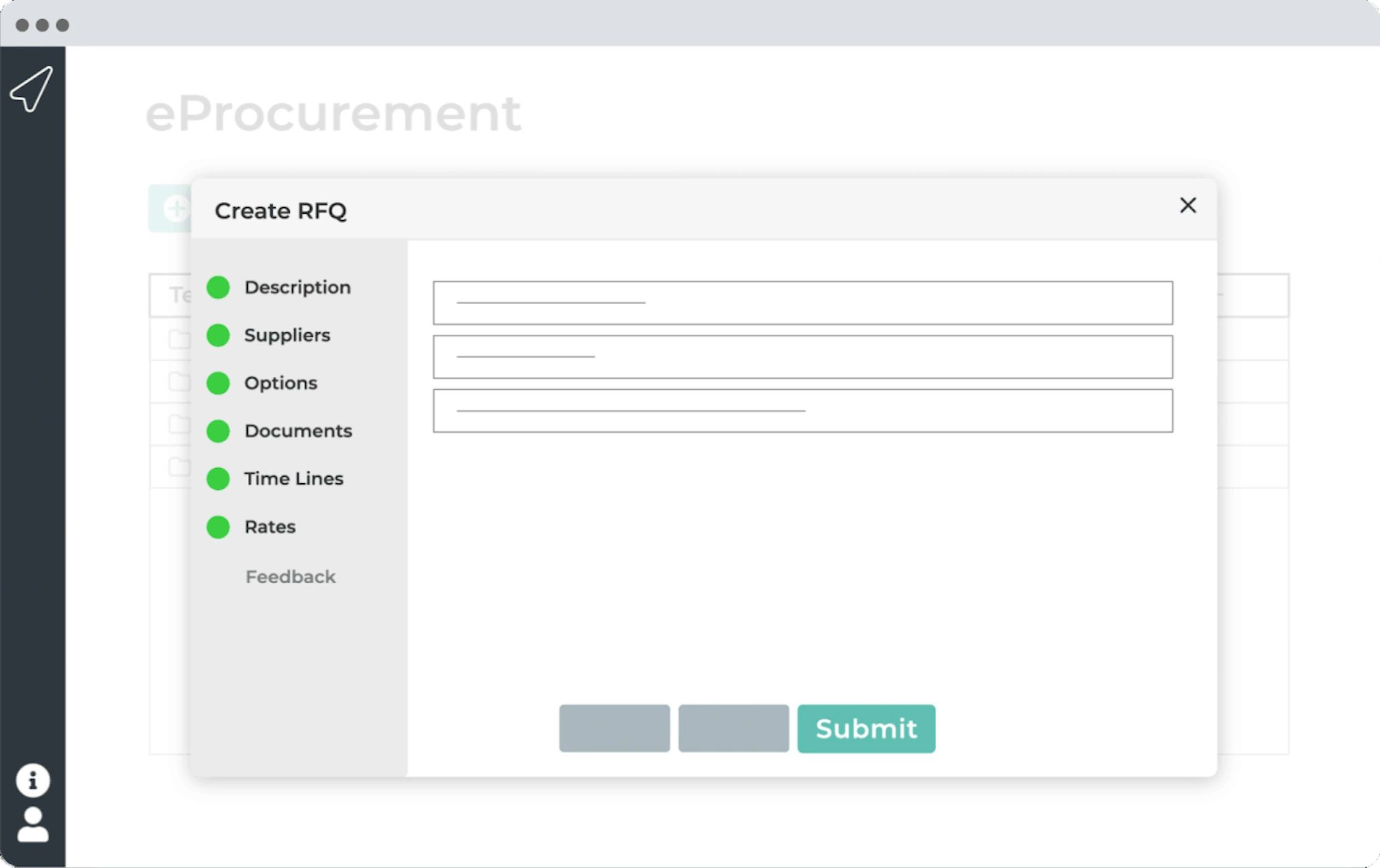
Task: Click the green dot beside Documents
Action: (x=218, y=431)
